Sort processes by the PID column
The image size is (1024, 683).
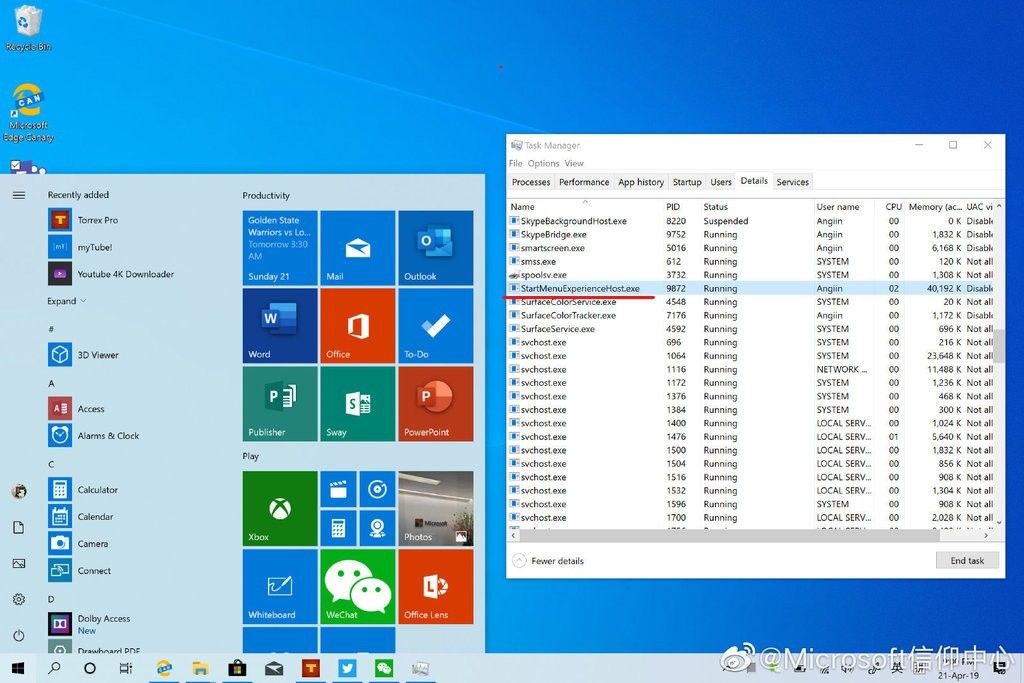(x=673, y=207)
